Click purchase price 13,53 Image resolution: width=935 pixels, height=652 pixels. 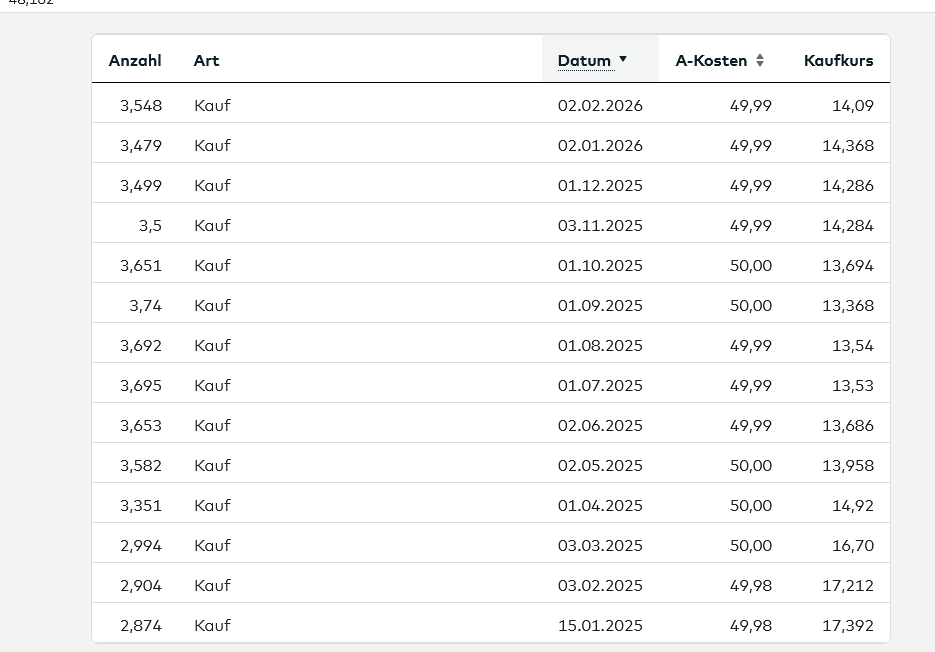(853, 385)
